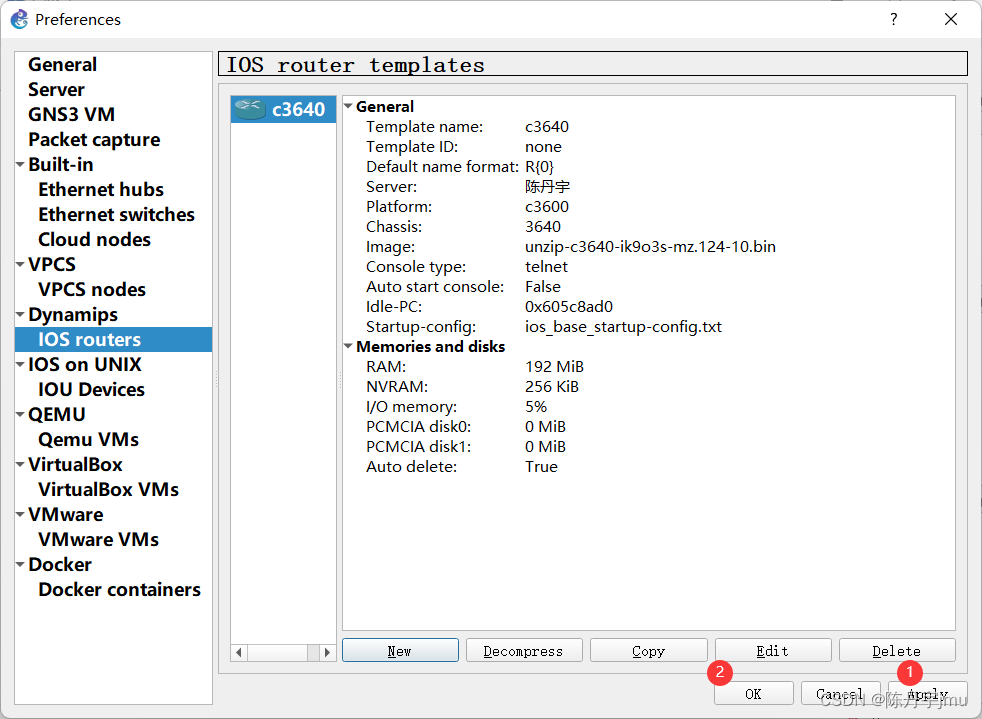This screenshot has height=719, width=982.
Task: Select IOS on UNIX in the sidebar
Action: (85, 365)
